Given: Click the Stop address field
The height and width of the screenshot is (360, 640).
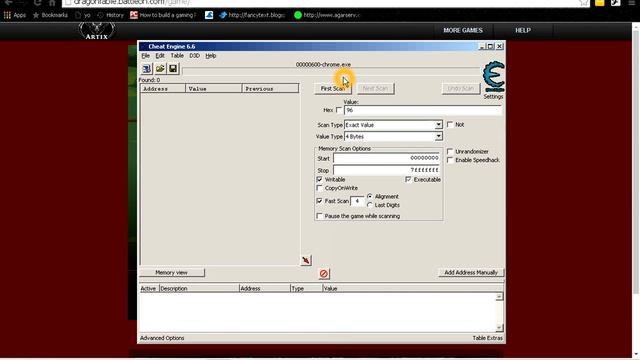Looking at the screenshot, I should (x=386, y=170).
